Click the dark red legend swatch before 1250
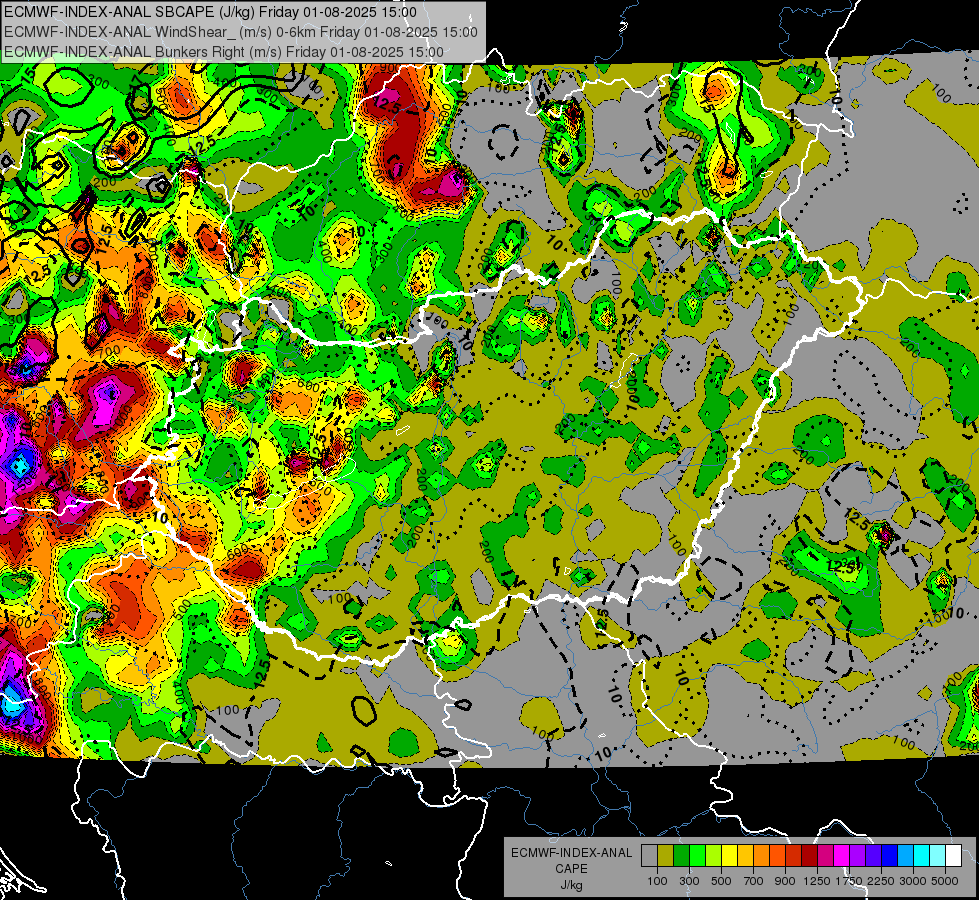 click(x=810, y=855)
